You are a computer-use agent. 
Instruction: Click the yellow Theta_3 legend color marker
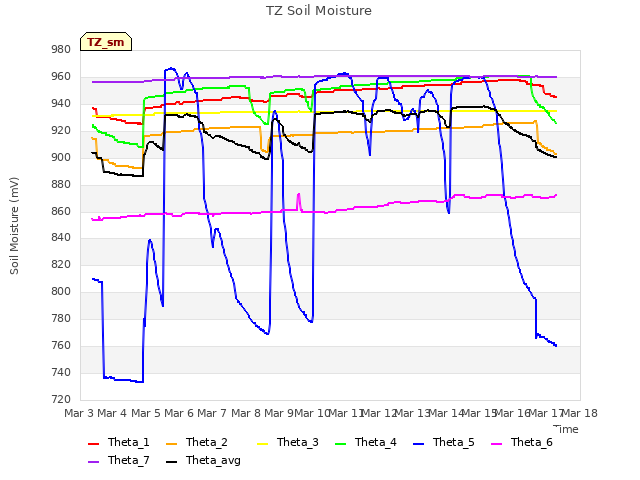262,444
